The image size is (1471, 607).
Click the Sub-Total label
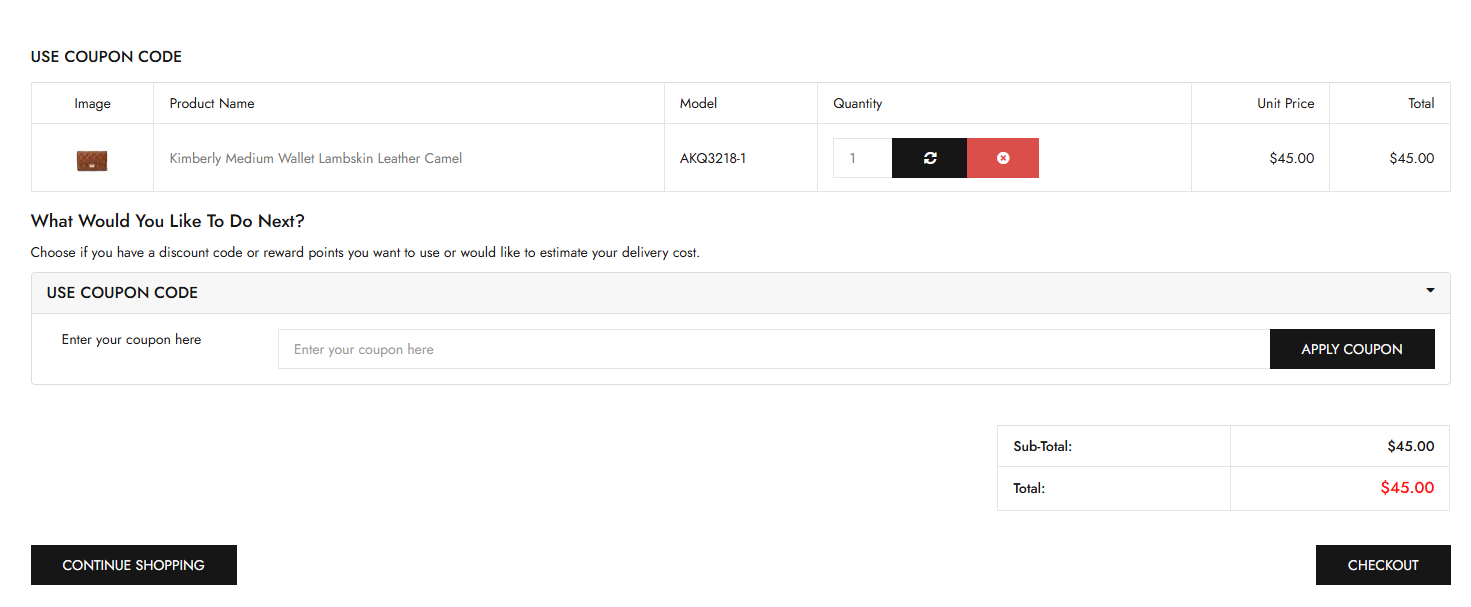click(1042, 446)
